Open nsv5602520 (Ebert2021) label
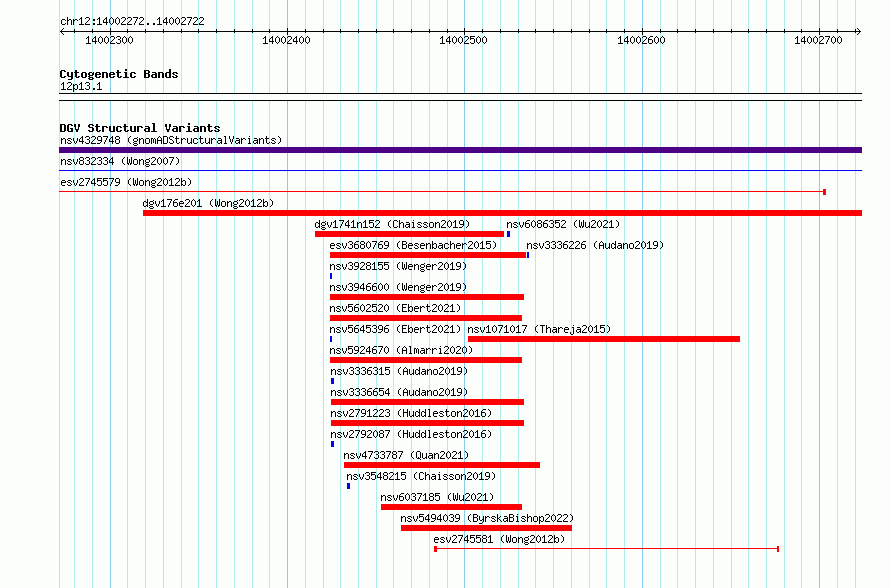The image size is (890, 588). [395, 308]
